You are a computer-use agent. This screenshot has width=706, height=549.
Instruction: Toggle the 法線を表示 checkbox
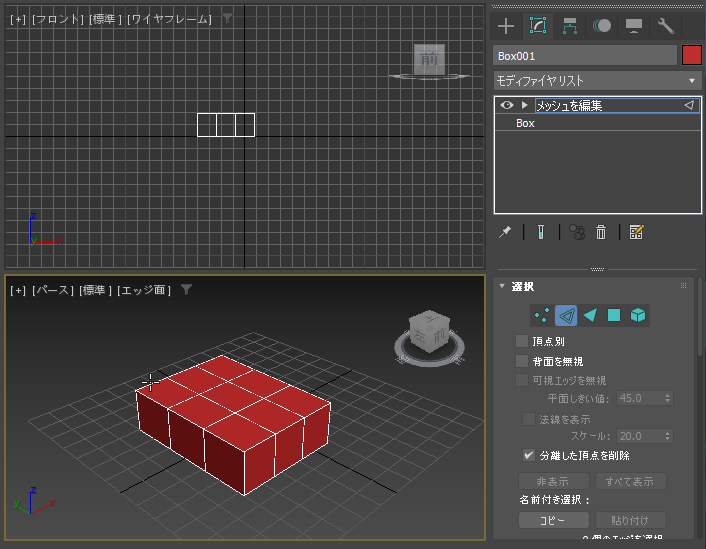coord(529,419)
